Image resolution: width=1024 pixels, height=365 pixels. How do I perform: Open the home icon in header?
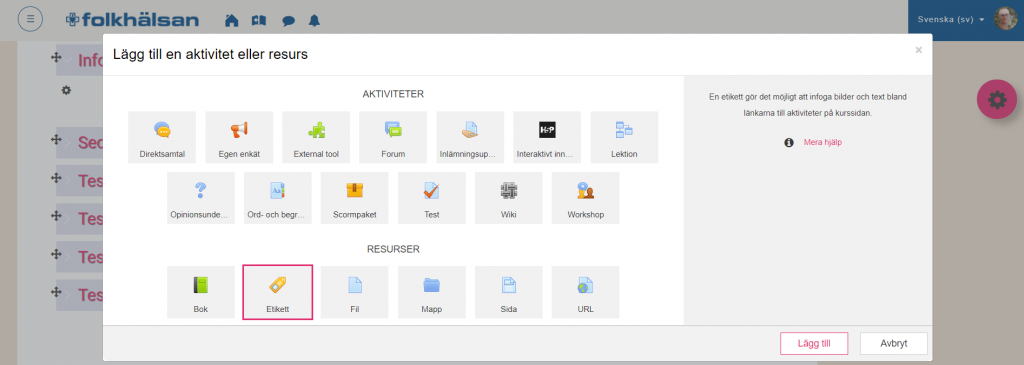click(x=231, y=20)
